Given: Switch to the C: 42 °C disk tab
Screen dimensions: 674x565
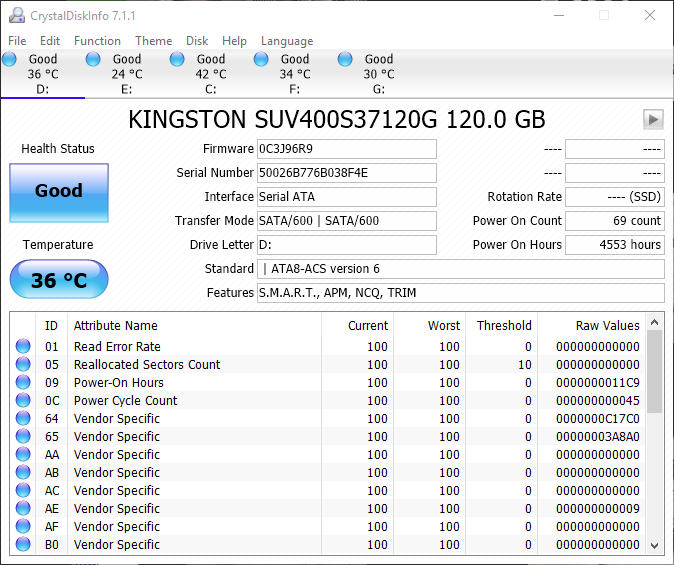Looking at the screenshot, I should (x=211, y=74).
